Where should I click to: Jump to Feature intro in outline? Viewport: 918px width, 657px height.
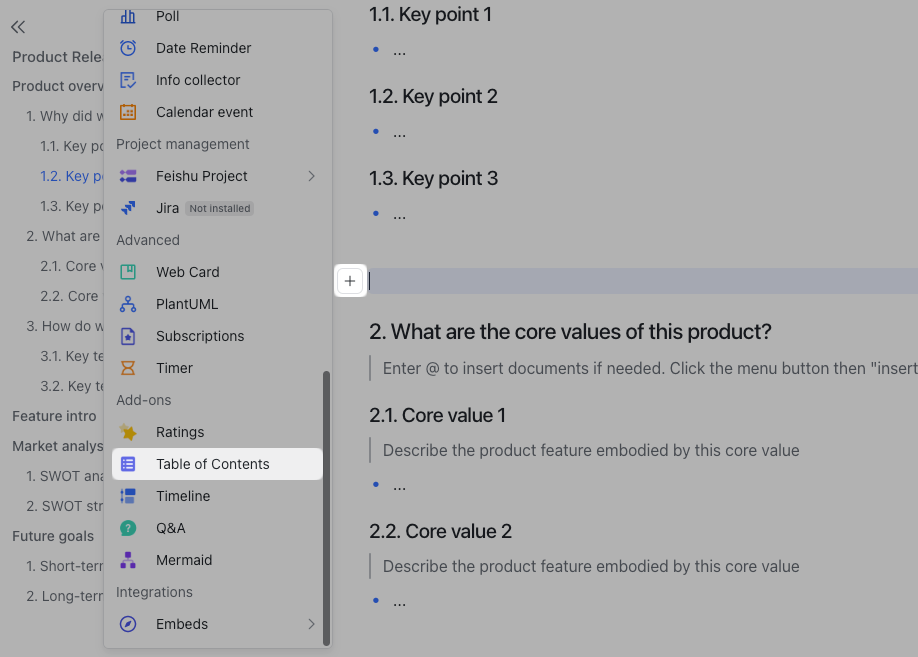click(54, 416)
